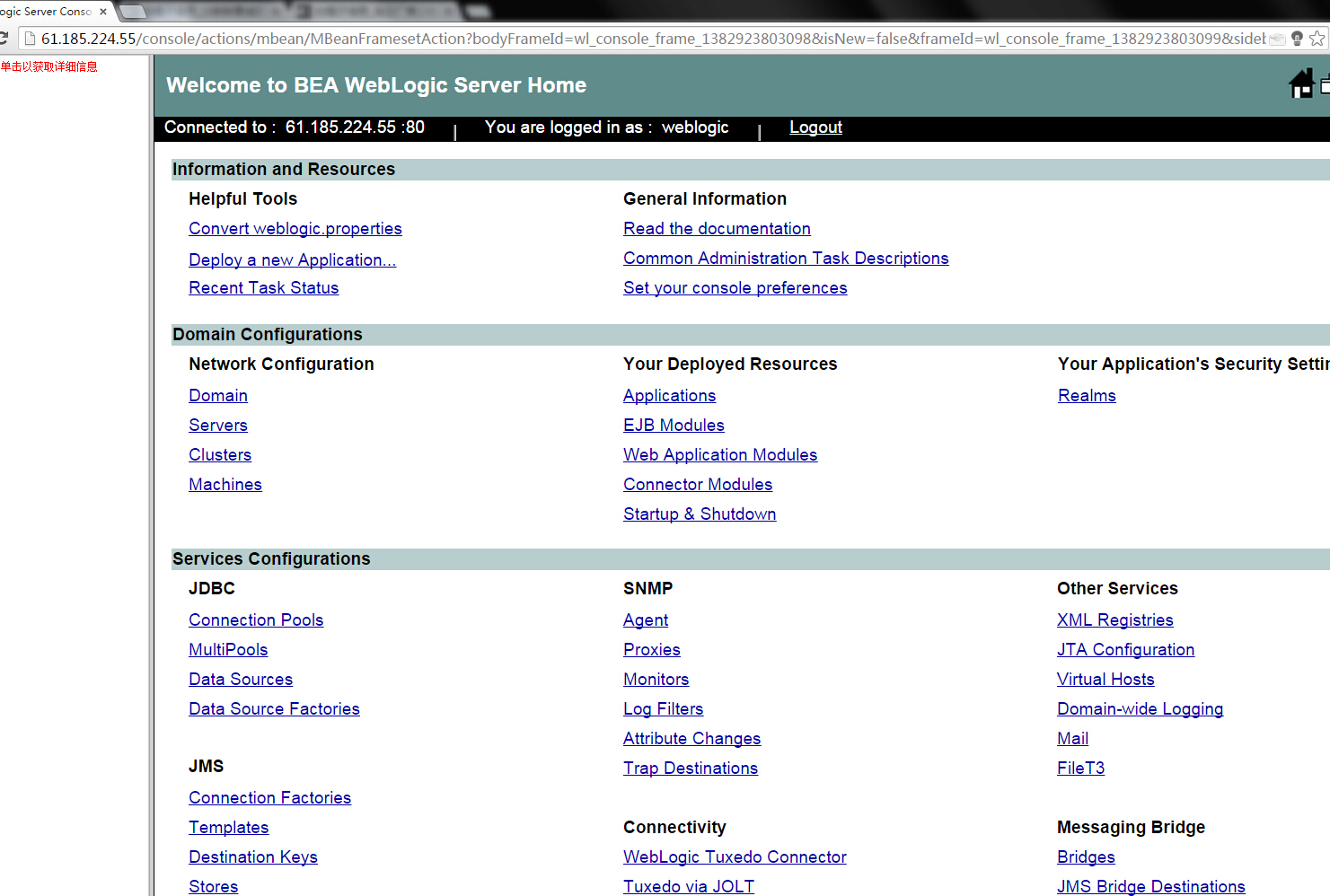Go to JDBC Connection Pools
This screenshot has height=896, width=1330.
(256, 620)
